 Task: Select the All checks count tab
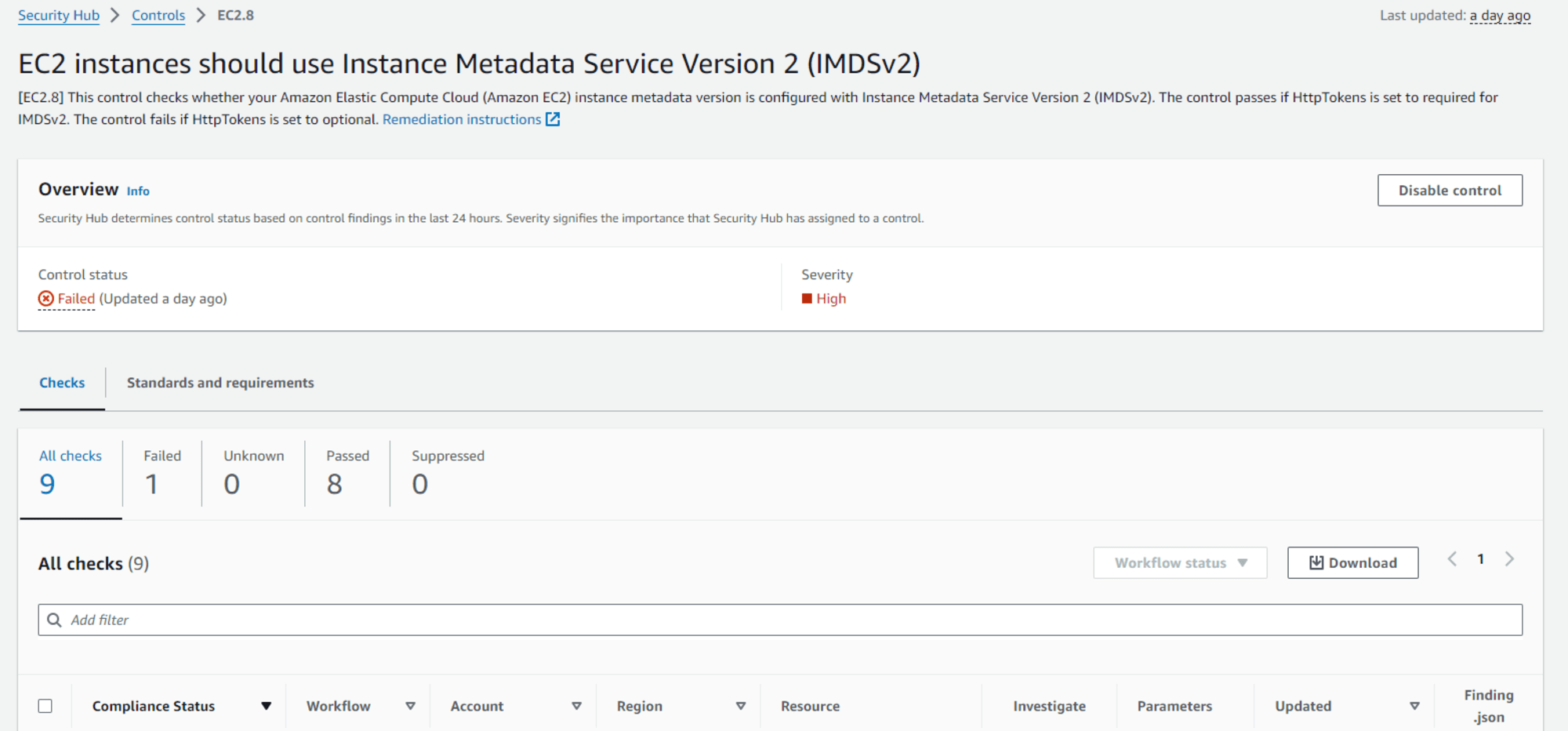[x=71, y=474]
